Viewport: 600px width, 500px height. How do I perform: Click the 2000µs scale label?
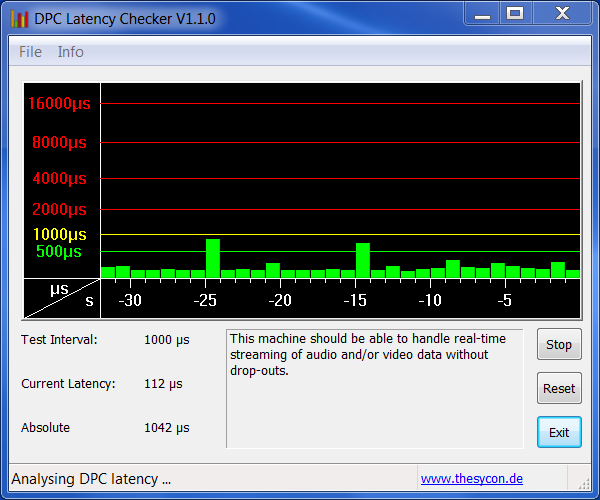click(x=59, y=209)
